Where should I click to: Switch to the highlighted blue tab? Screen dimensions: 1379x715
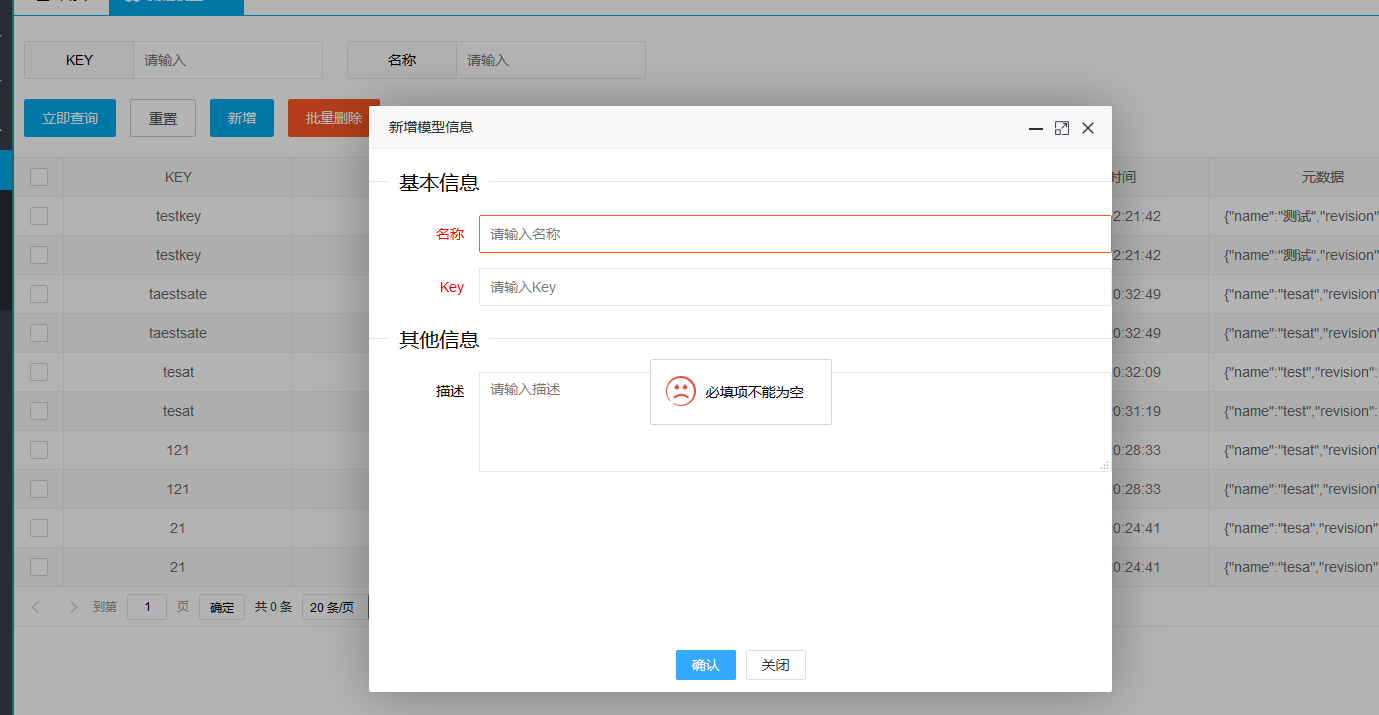click(176, 6)
